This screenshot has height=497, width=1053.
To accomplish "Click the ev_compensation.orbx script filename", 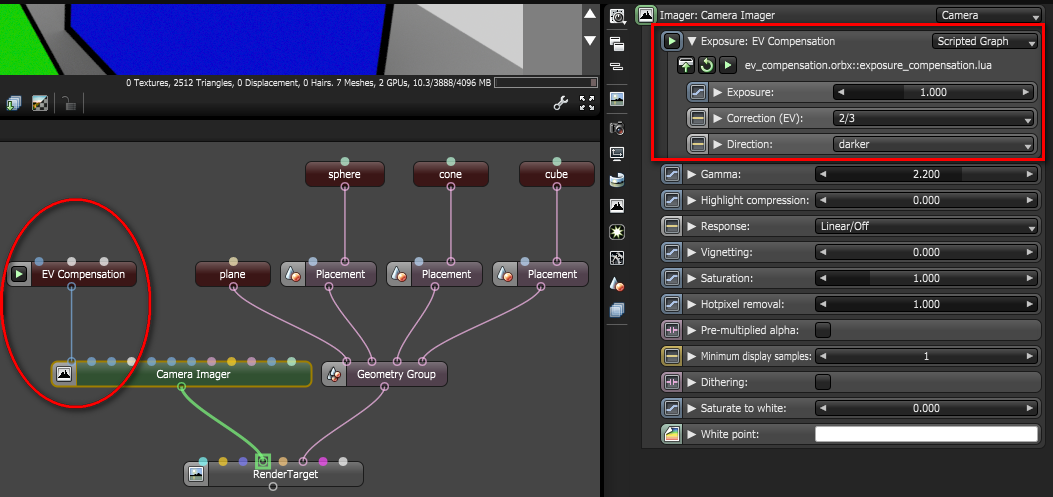I will (x=868, y=66).
